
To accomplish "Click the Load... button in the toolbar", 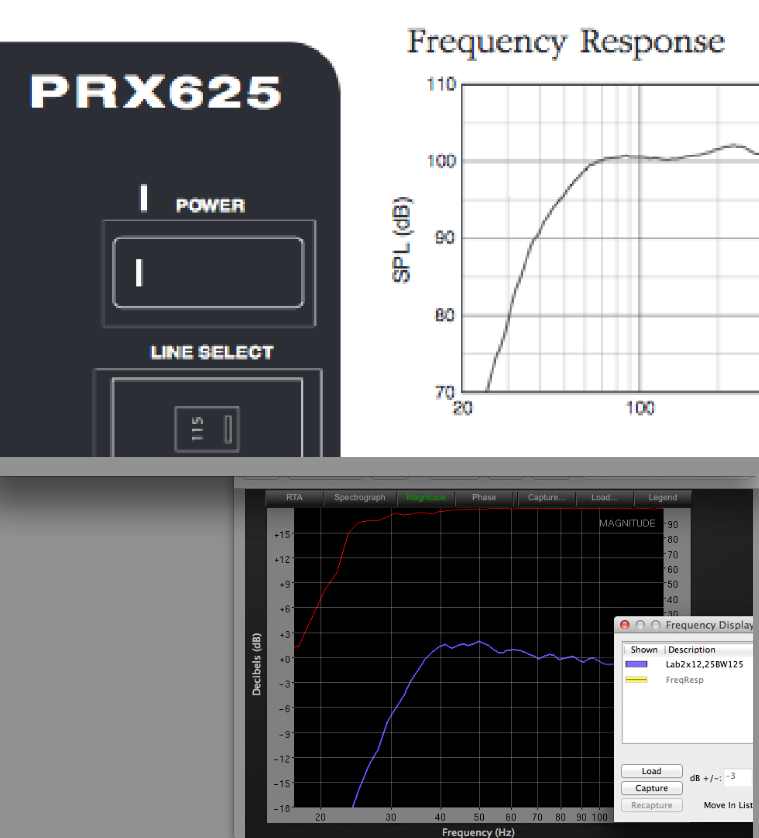I will [604, 498].
